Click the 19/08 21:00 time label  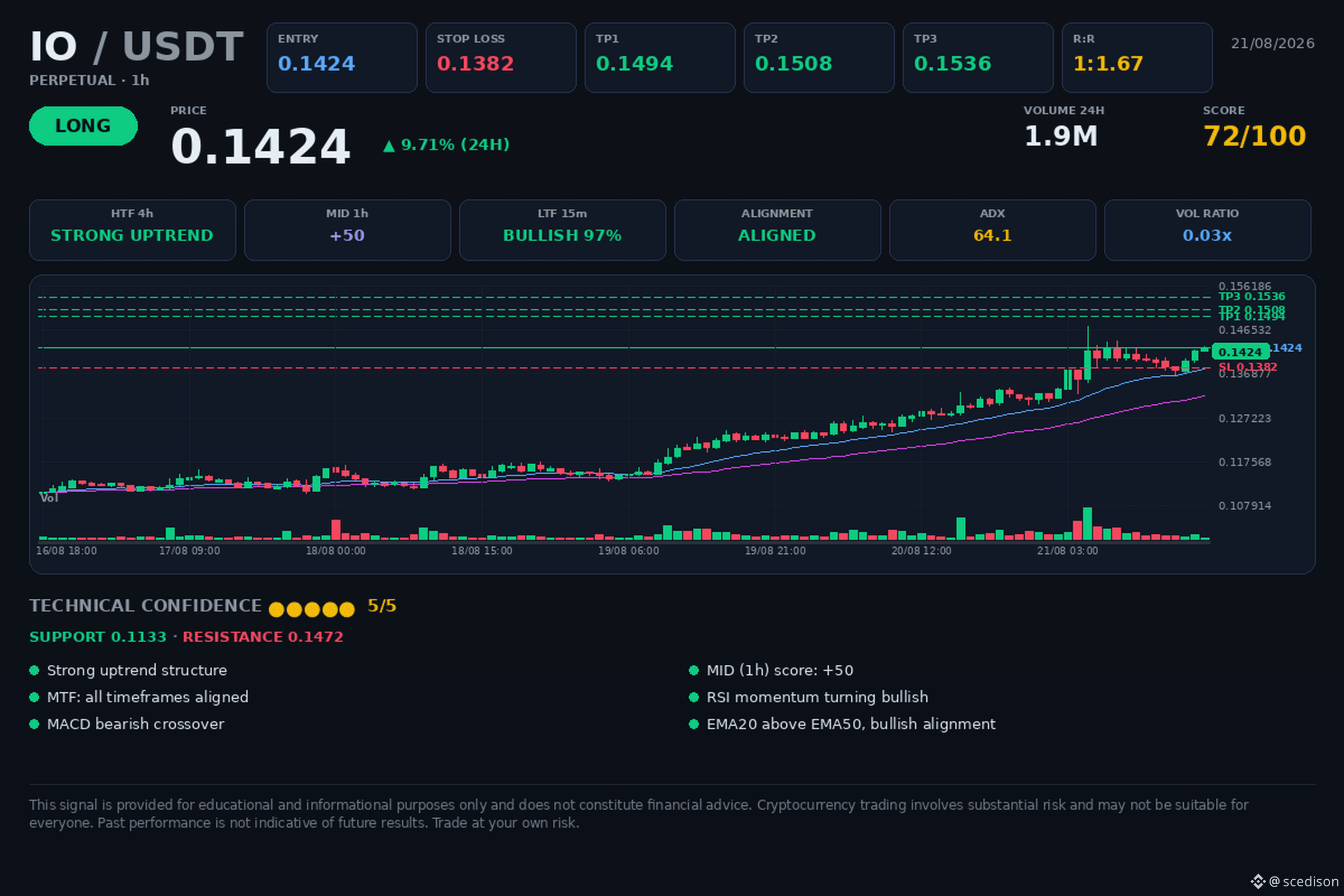coord(775,551)
